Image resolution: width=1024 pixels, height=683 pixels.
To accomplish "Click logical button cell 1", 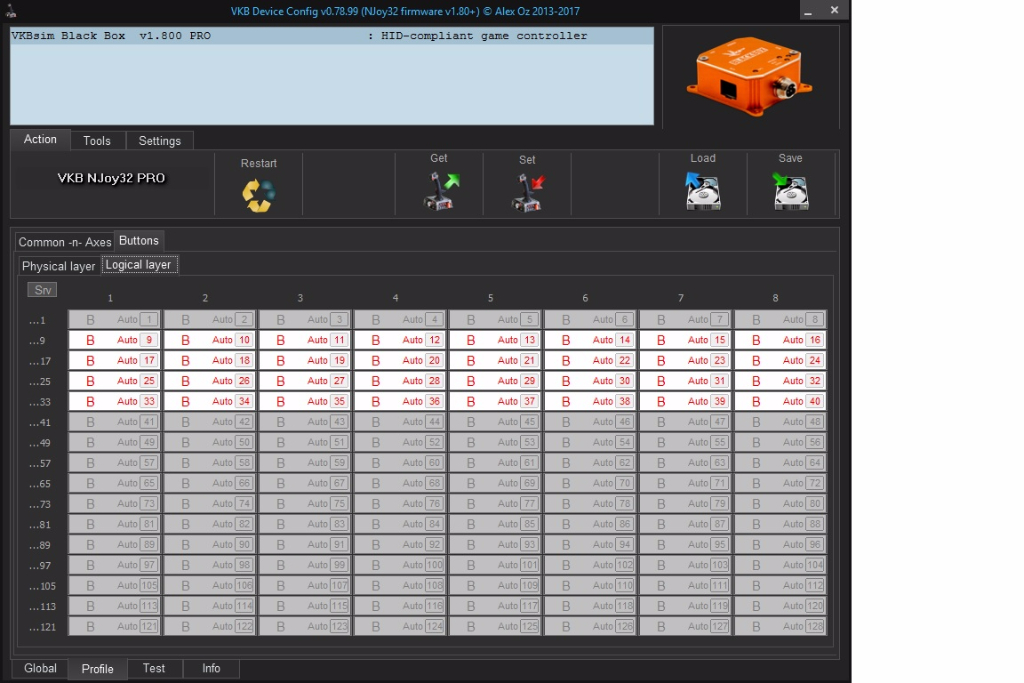I will (114, 319).
